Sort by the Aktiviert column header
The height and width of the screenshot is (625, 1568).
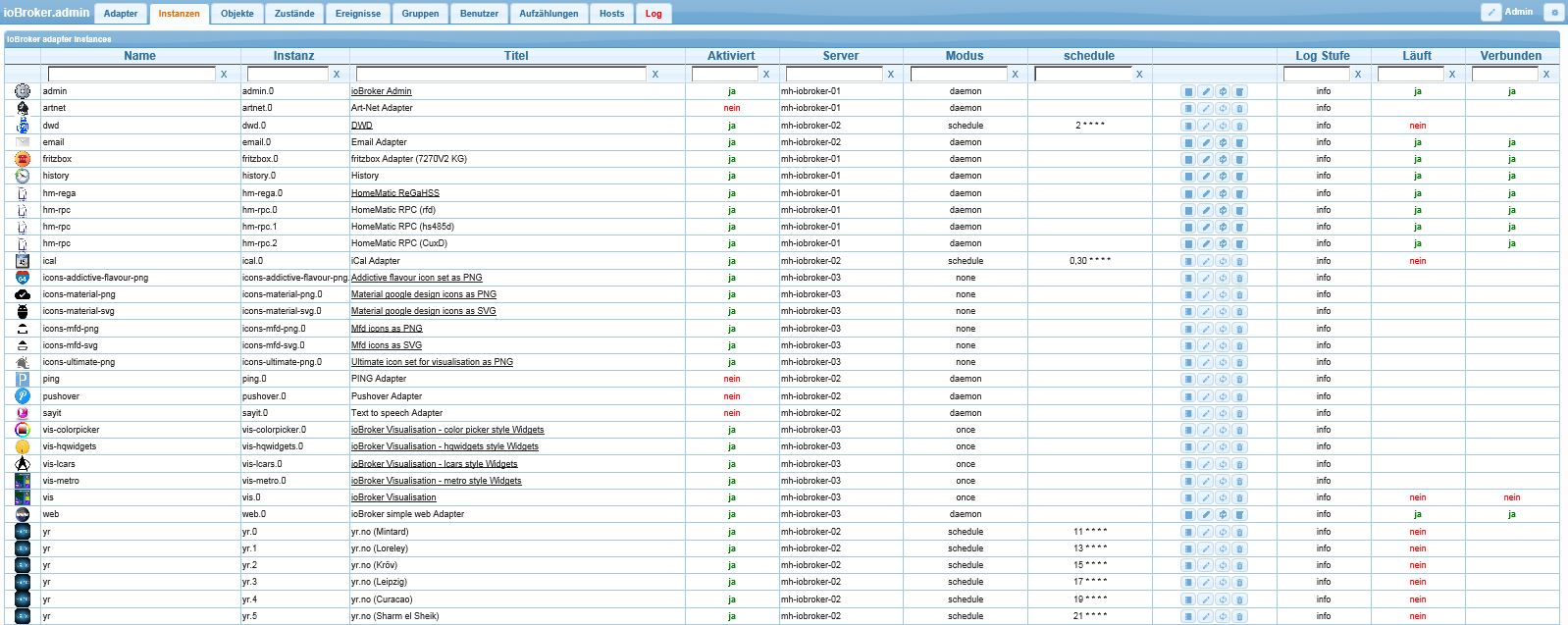click(731, 56)
